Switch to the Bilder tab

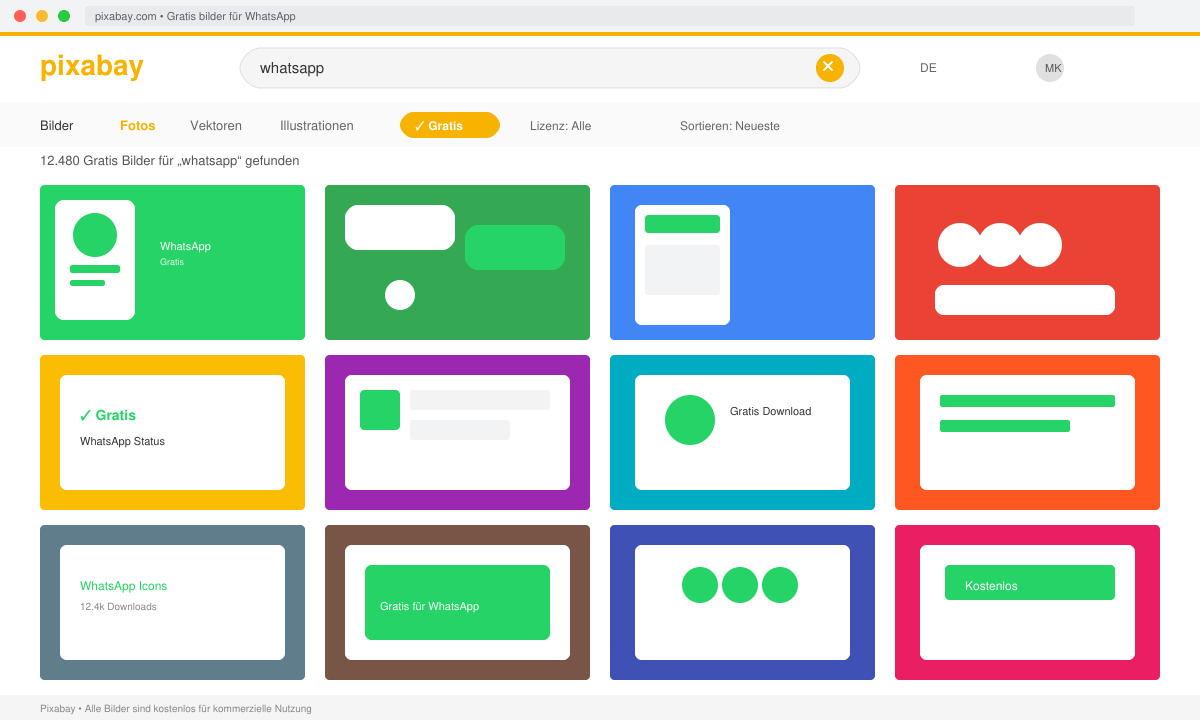pos(57,126)
